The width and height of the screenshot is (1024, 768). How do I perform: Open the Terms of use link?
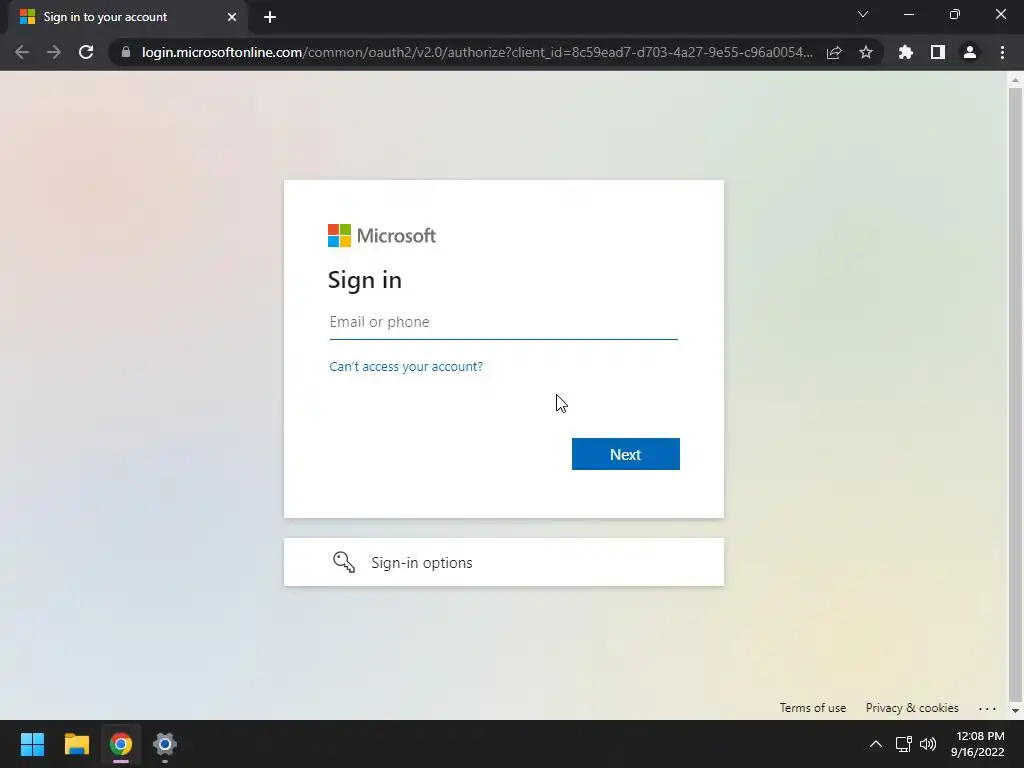812,708
